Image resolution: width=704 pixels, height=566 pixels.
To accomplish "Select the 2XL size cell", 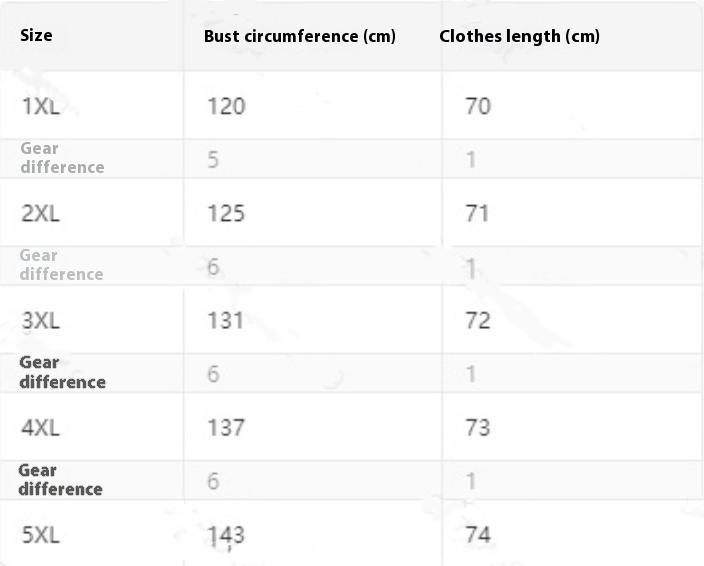I will coord(41,213).
